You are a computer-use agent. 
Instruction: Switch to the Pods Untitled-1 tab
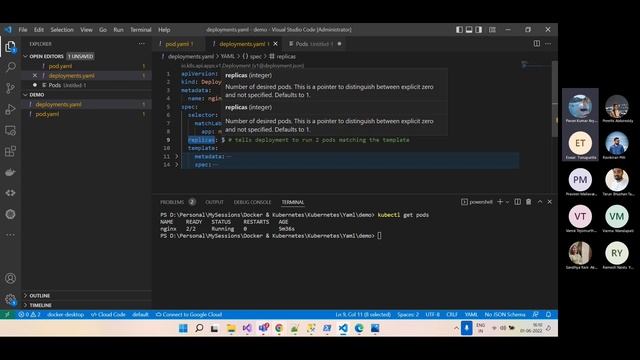(314, 44)
